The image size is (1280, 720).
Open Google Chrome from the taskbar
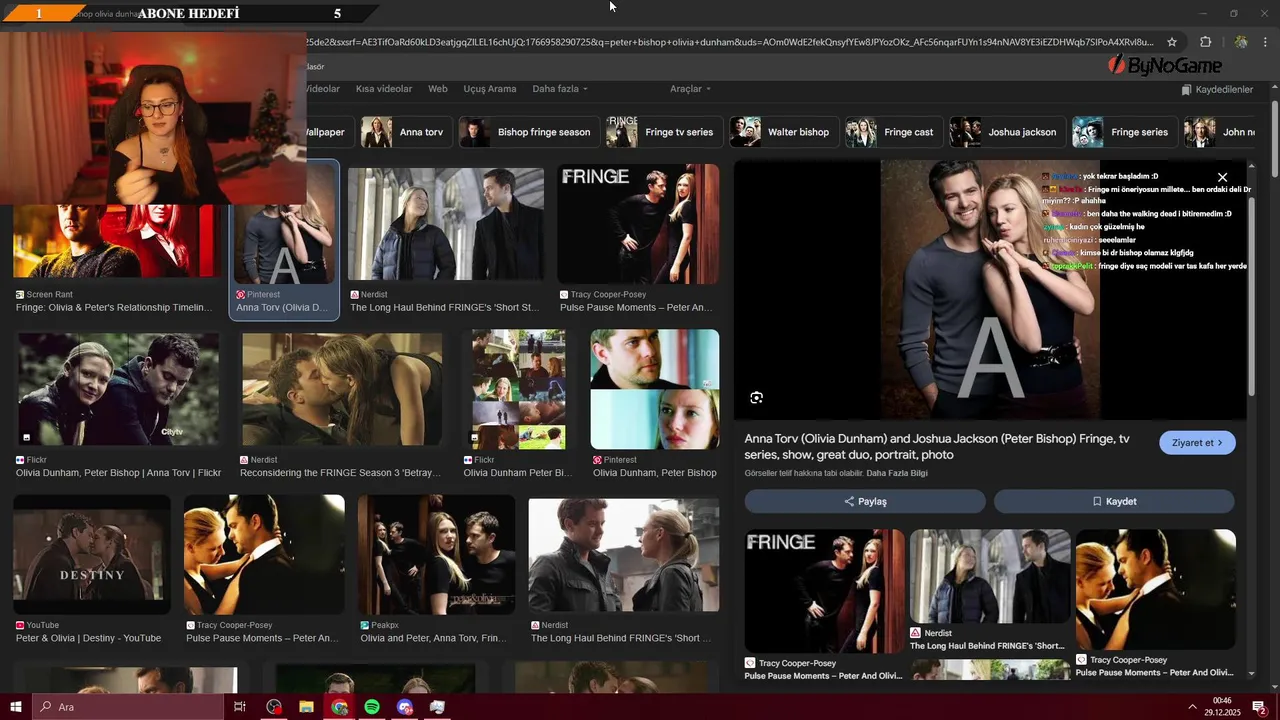tap(340, 707)
